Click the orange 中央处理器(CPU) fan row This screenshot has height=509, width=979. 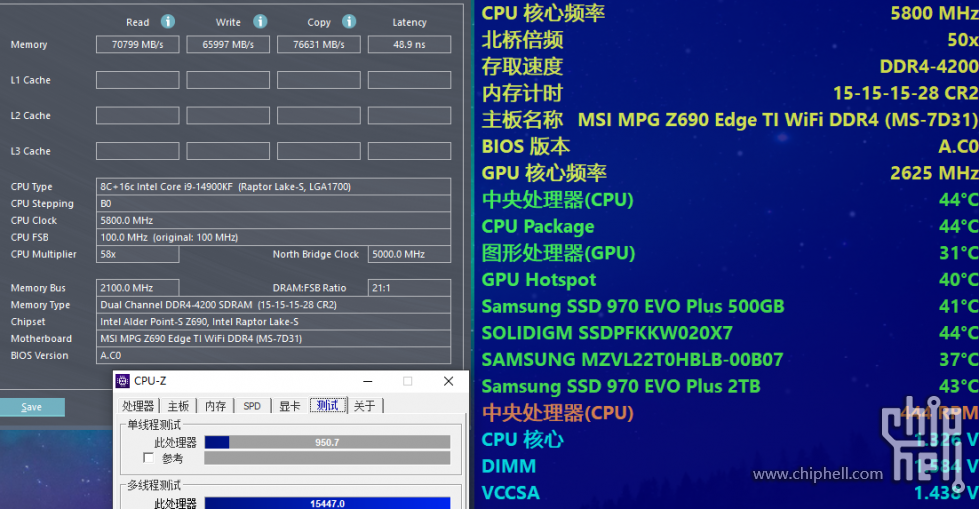coord(729,413)
